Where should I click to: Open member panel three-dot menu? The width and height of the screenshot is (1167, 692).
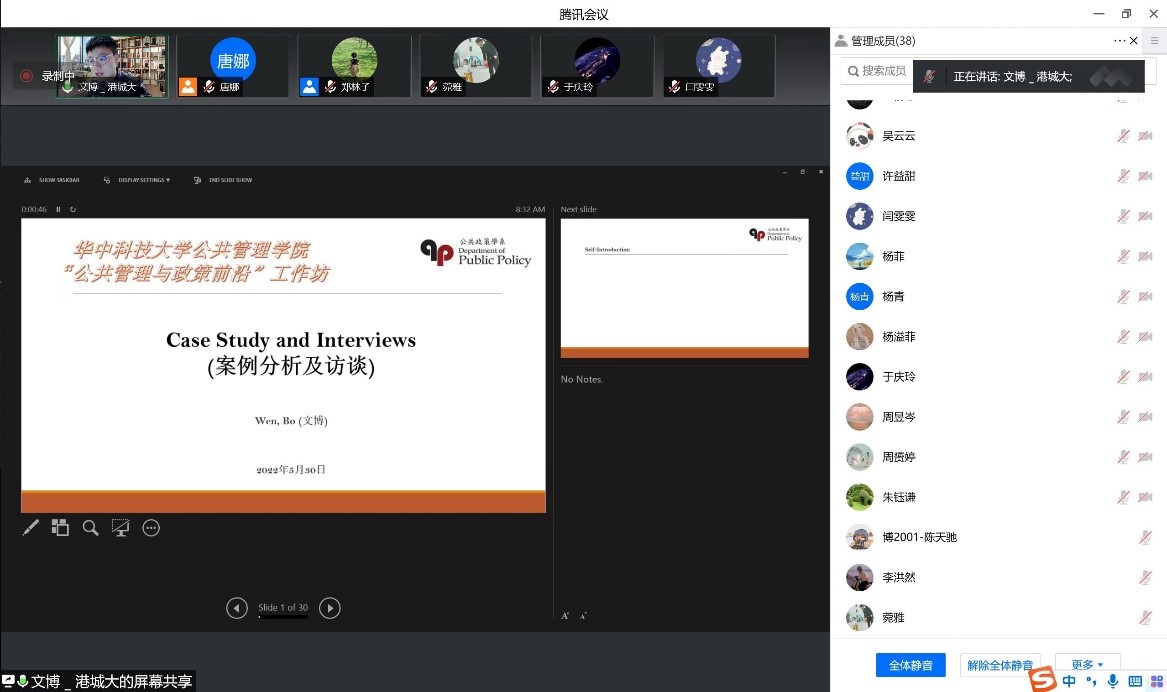coord(1119,41)
